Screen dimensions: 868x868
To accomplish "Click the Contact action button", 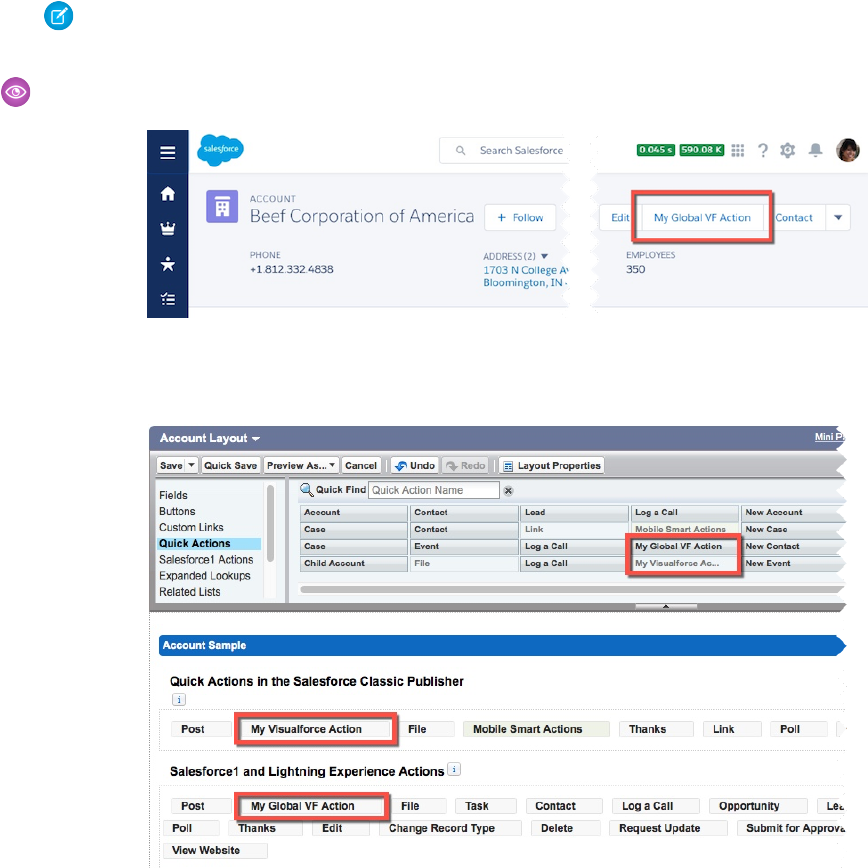I will pyautogui.click(x=794, y=218).
